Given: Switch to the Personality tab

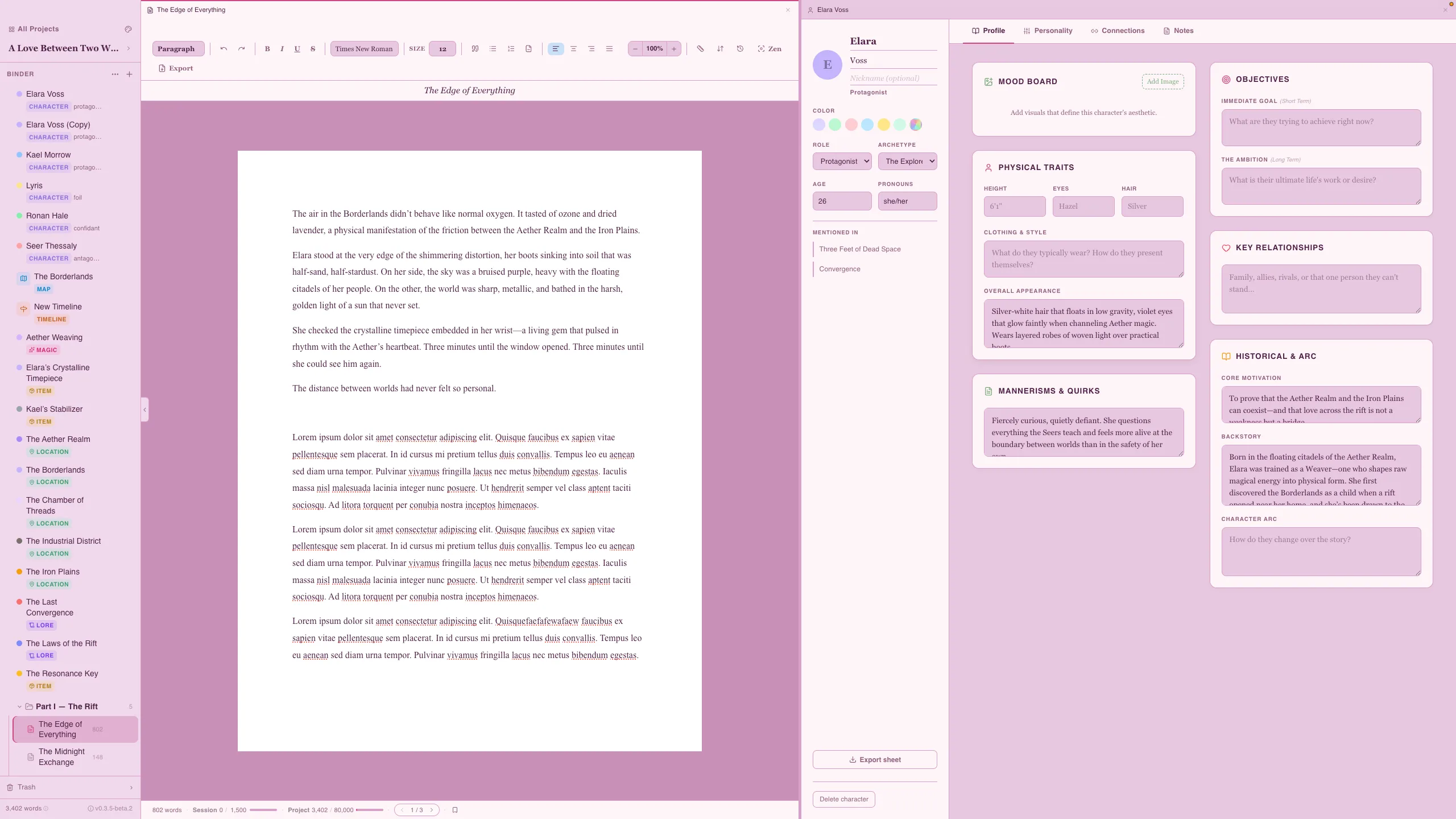Looking at the screenshot, I should click(x=1048, y=31).
